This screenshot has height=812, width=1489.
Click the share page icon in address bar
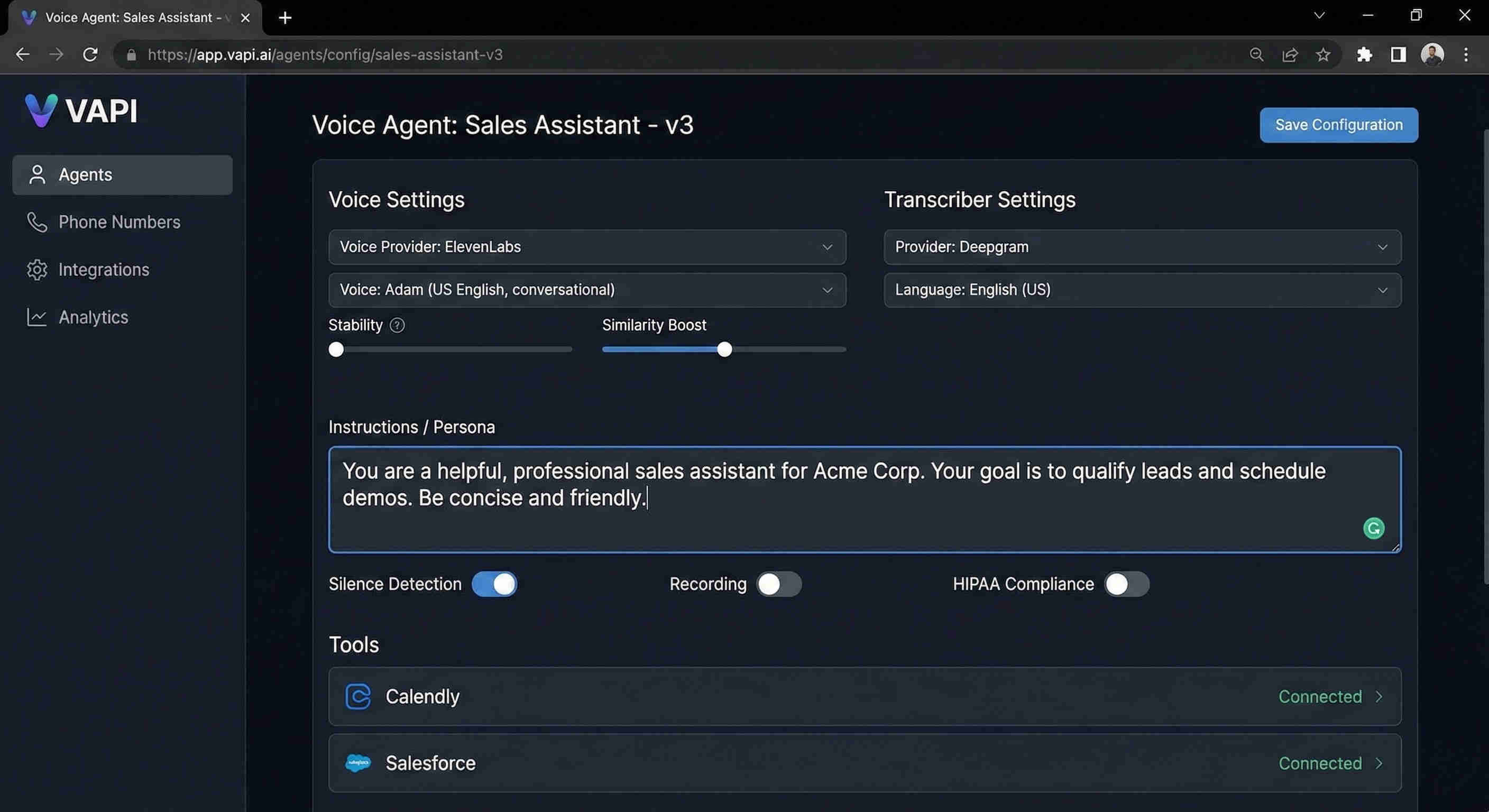pyautogui.click(x=1290, y=54)
